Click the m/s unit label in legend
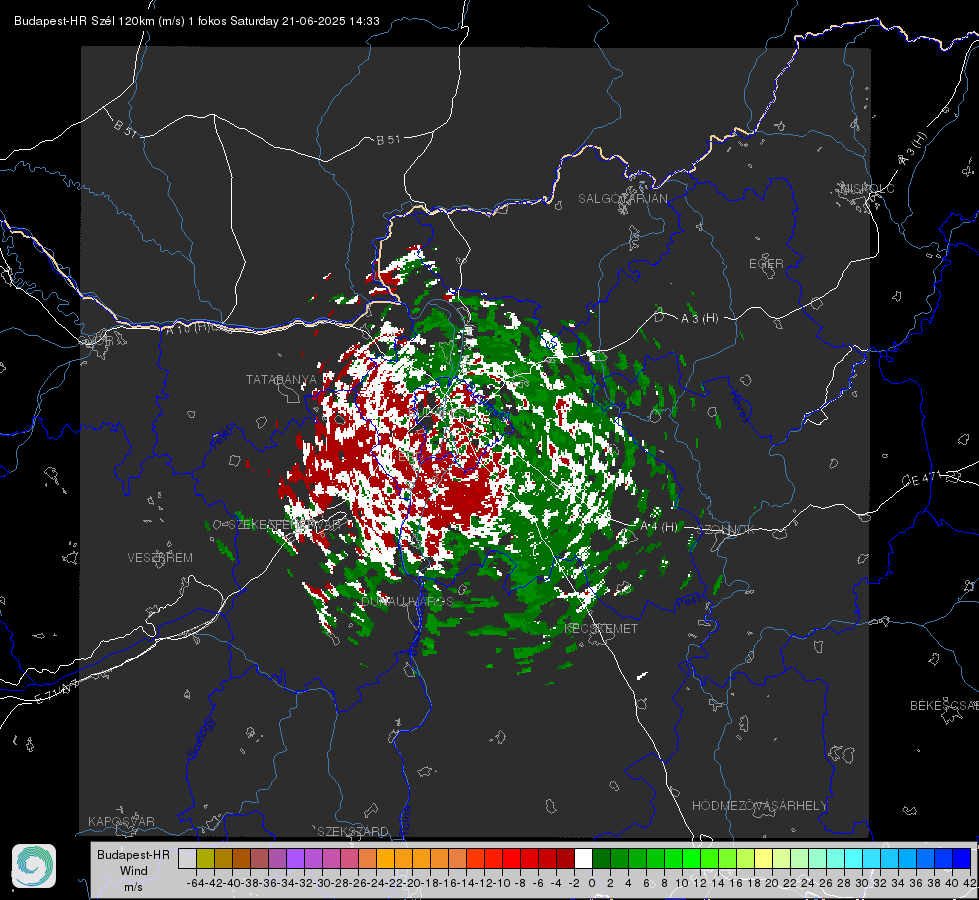Screen dimensions: 979x900 (x=134, y=886)
